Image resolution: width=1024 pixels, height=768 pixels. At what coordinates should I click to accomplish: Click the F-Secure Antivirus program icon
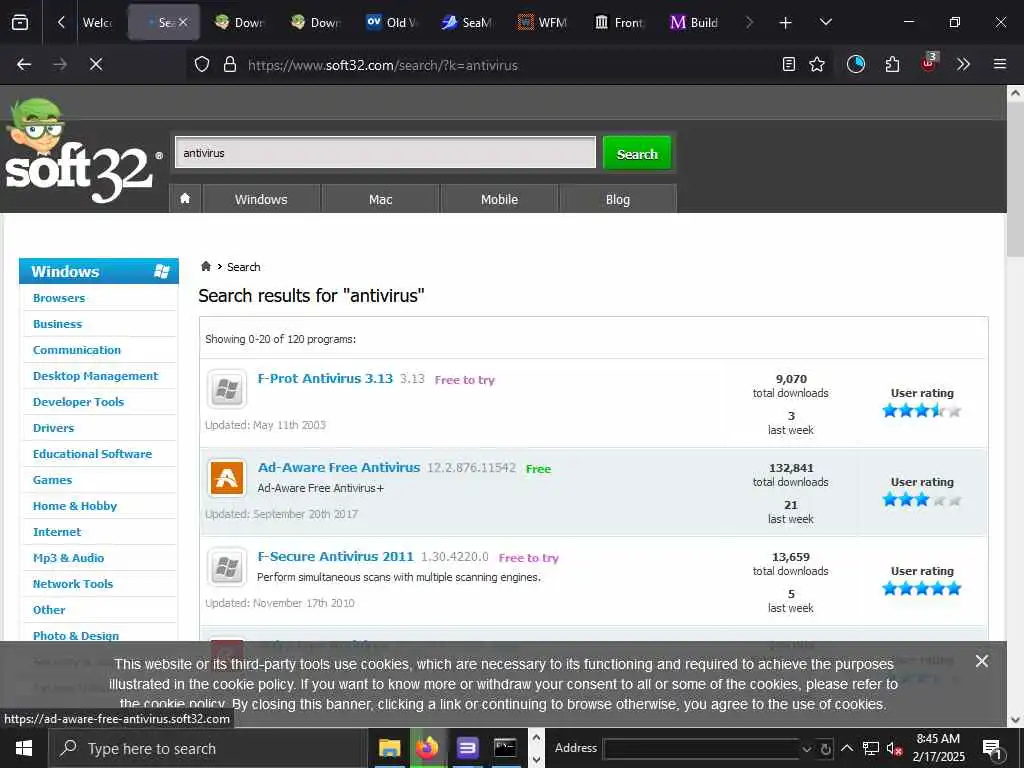[x=227, y=567]
